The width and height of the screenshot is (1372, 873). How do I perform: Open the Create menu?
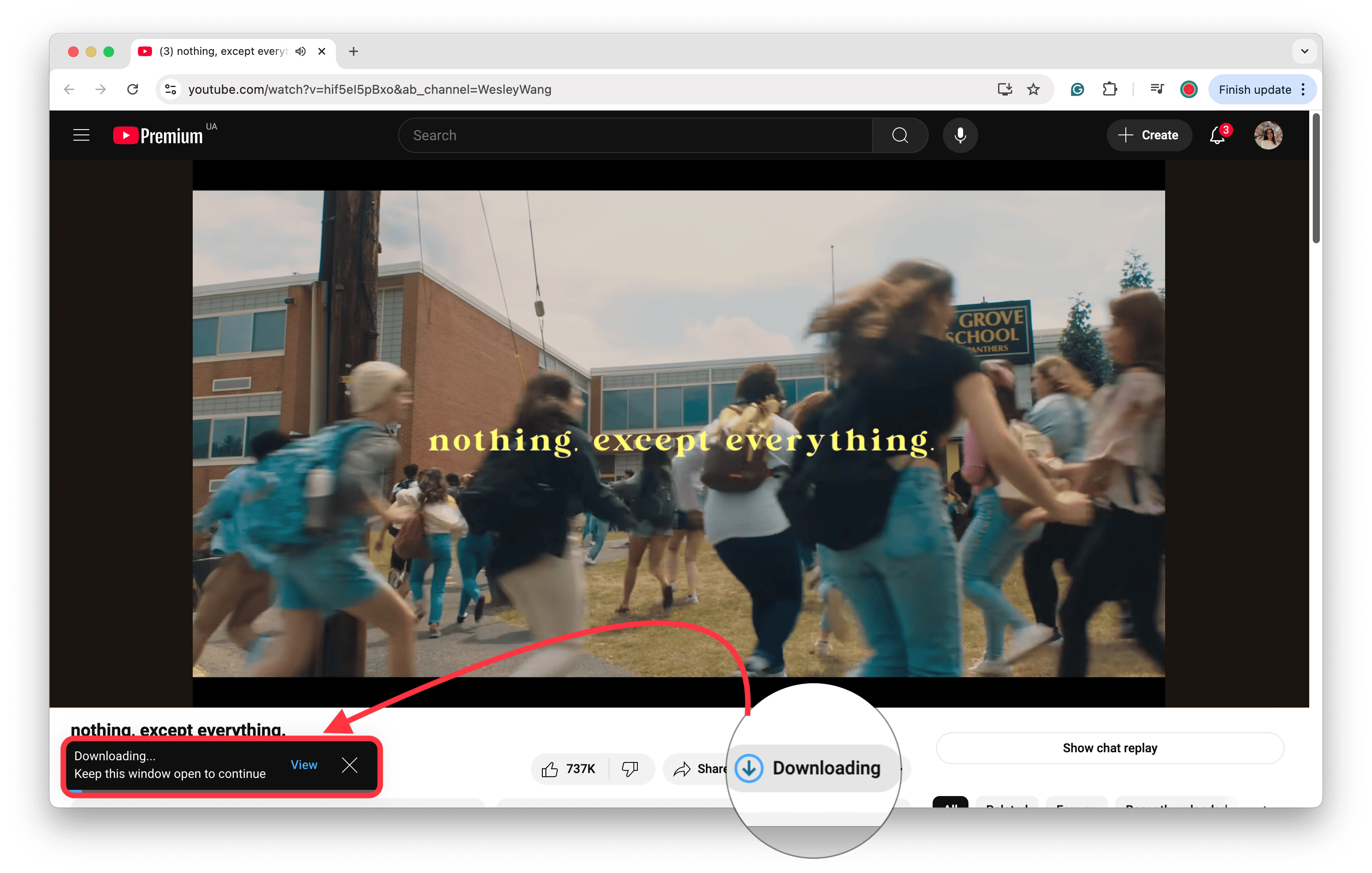point(1149,135)
